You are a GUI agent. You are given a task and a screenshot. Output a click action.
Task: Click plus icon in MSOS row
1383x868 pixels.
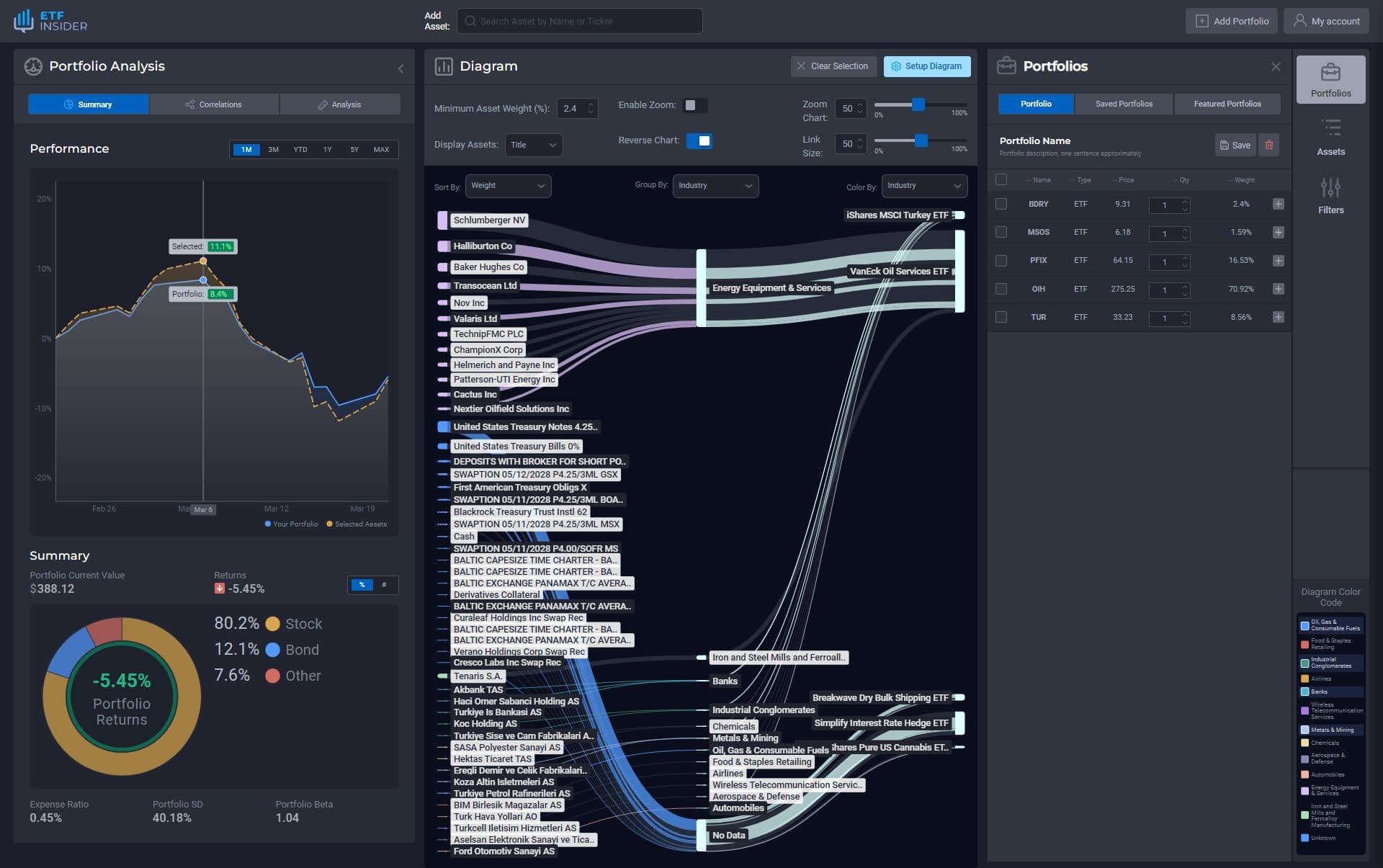pyautogui.click(x=1278, y=232)
